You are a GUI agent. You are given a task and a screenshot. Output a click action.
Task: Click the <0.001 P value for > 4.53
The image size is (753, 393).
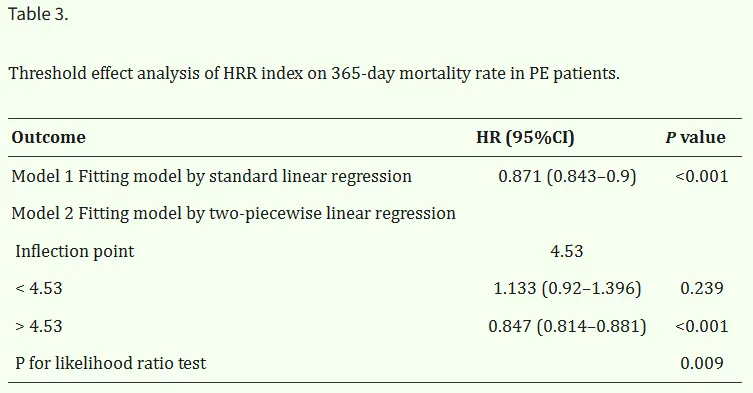(x=702, y=326)
